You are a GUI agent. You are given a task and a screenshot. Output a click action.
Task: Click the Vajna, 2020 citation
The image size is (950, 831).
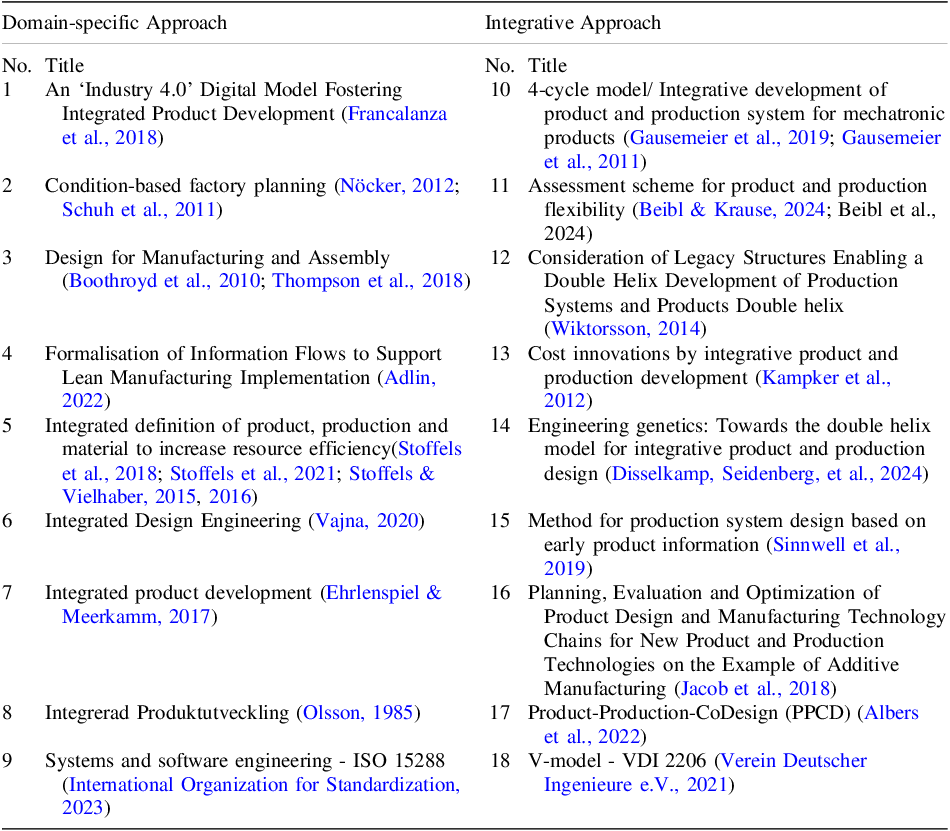tap(367, 521)
